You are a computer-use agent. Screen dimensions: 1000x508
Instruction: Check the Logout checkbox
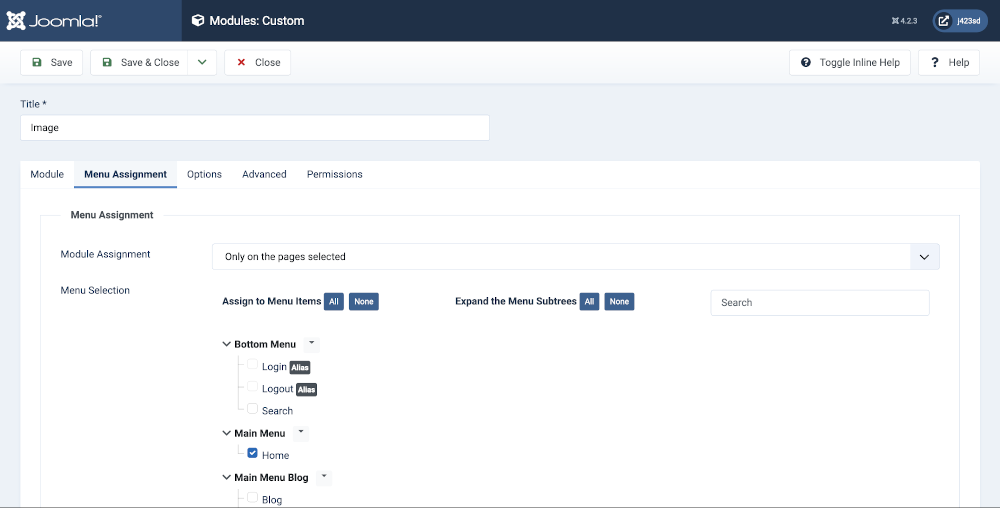coord(253,387)
